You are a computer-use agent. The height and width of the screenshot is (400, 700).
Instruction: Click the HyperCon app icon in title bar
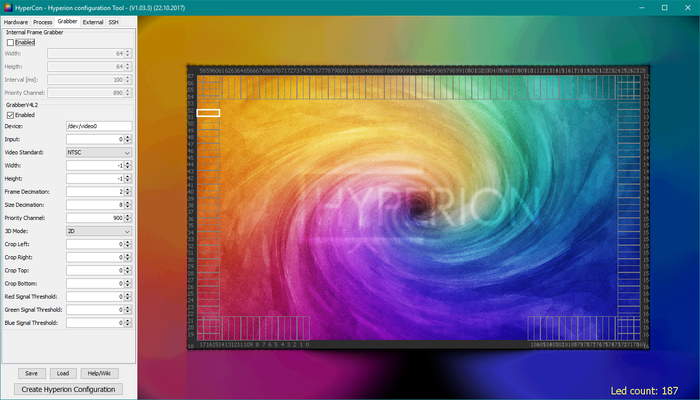click(8, 7)
